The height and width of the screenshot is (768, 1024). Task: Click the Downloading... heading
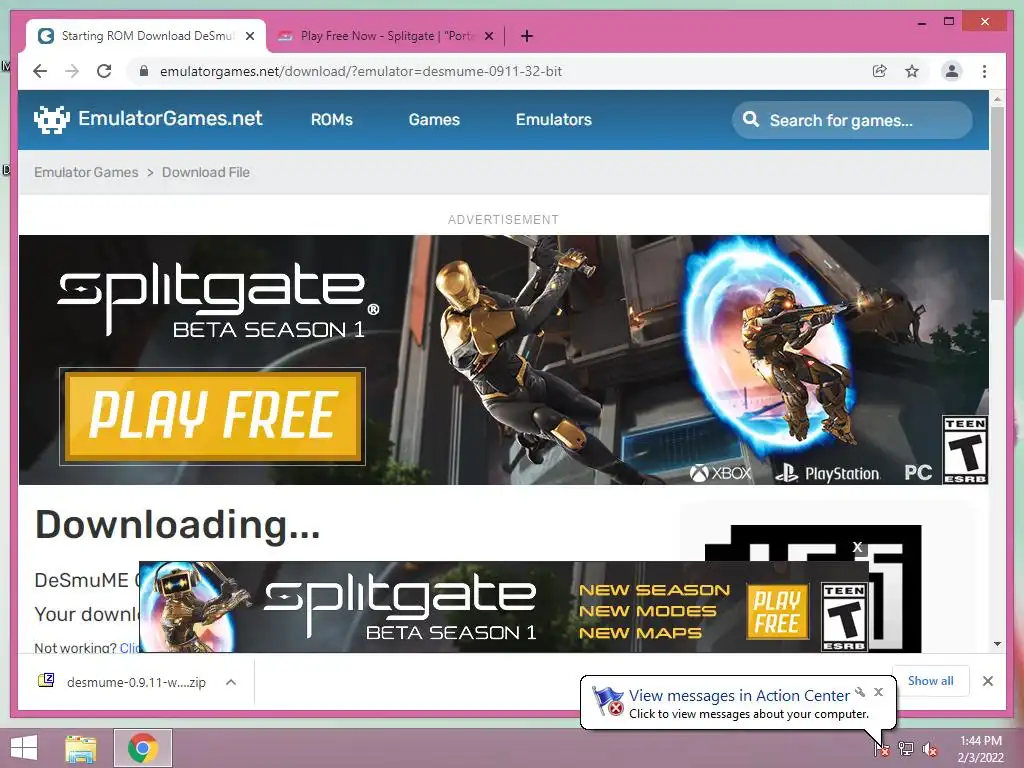click(x=178, y=525)
